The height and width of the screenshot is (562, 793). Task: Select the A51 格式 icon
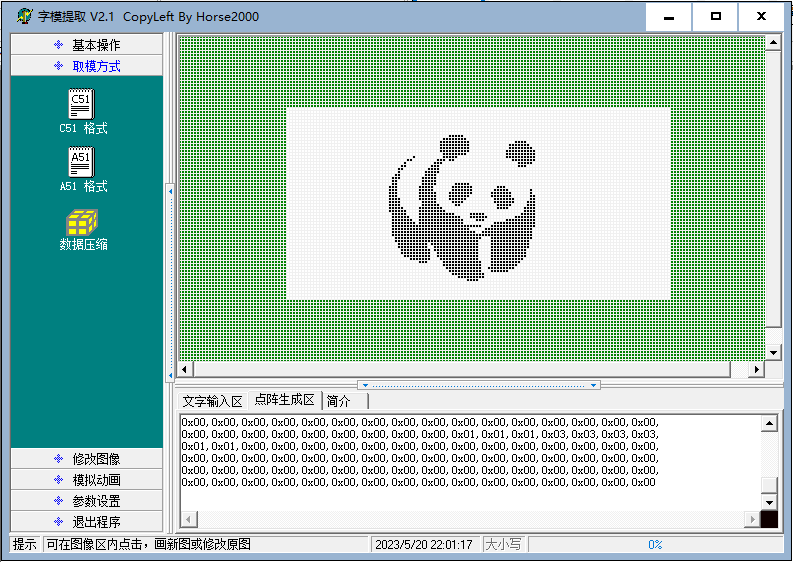click(82, 169)
